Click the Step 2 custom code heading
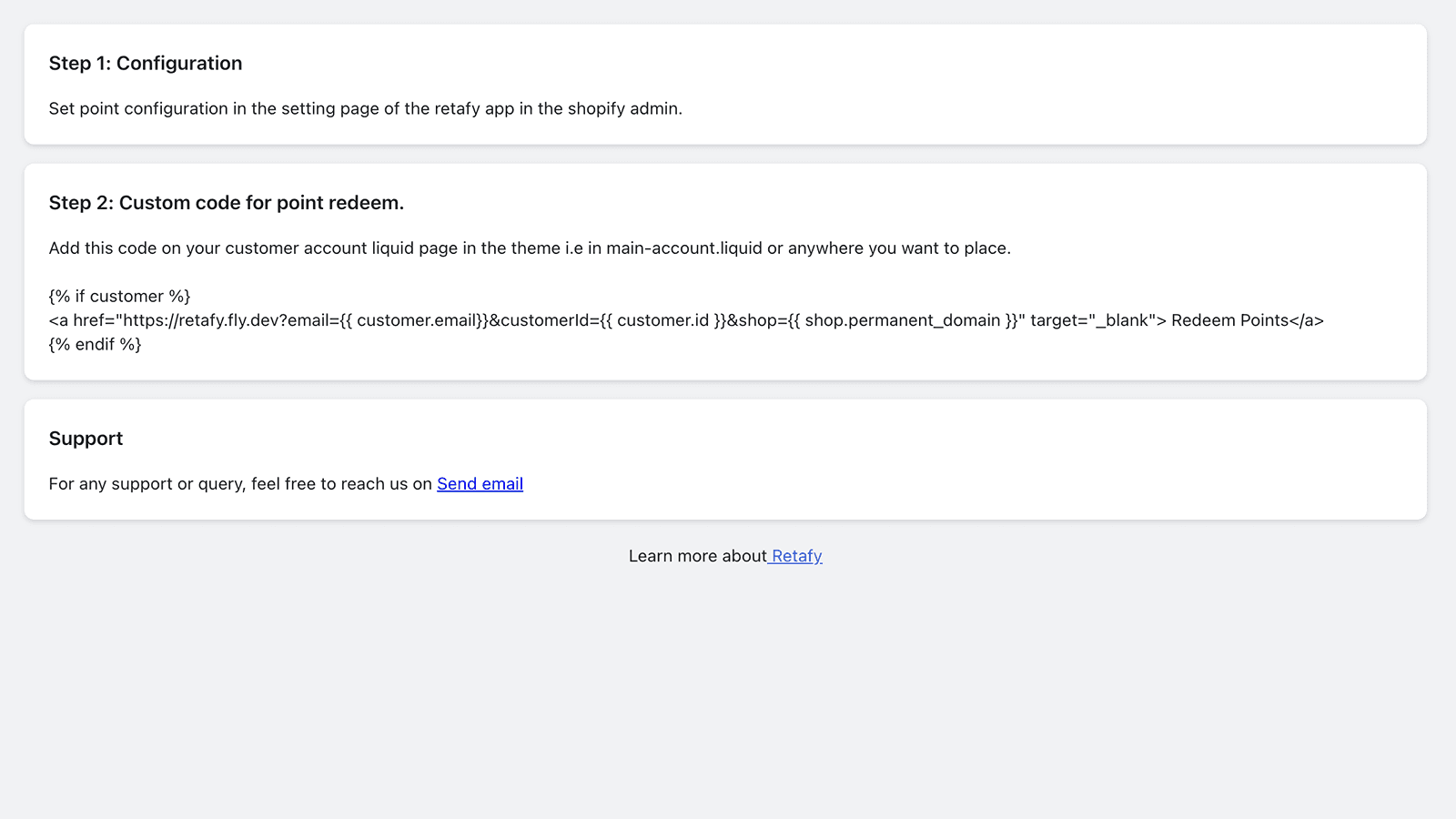Viewport: 1456px width, 819px height. [226, 202]
